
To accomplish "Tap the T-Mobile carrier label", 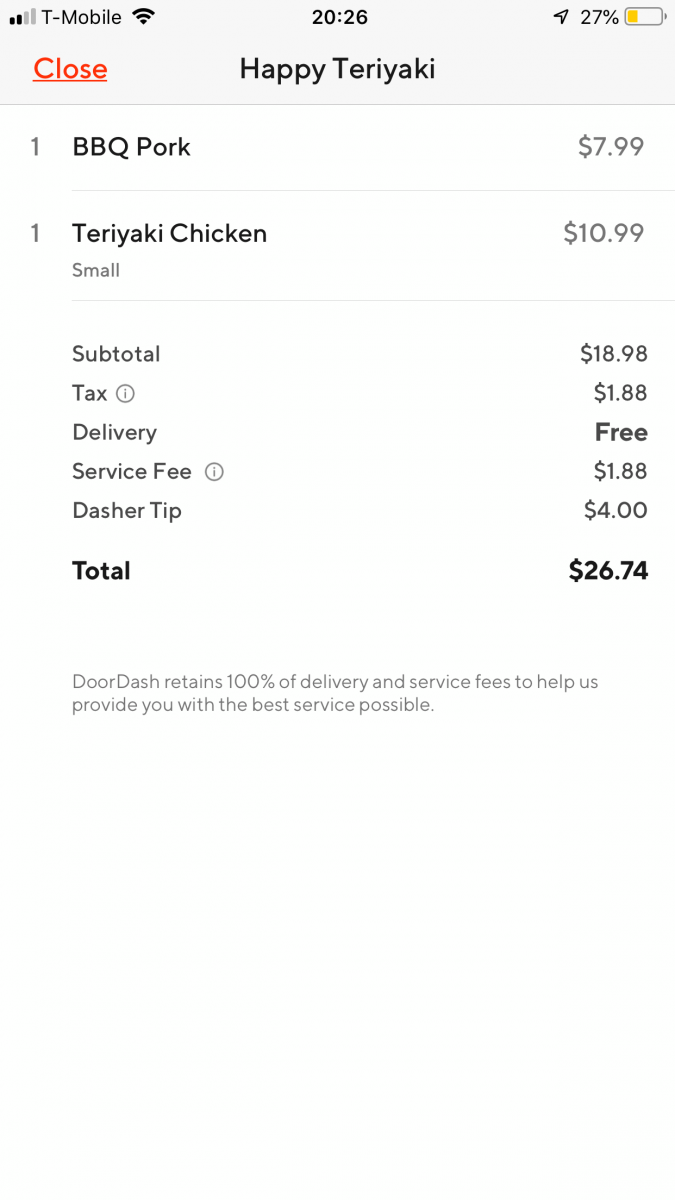I will point(81,17).
